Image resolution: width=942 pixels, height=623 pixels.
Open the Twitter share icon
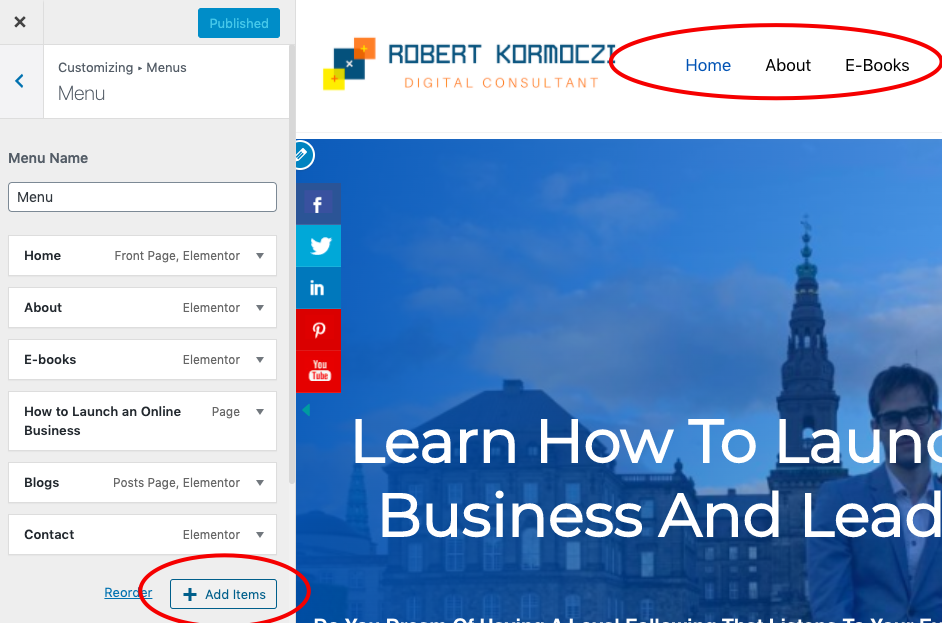point(318,246)
